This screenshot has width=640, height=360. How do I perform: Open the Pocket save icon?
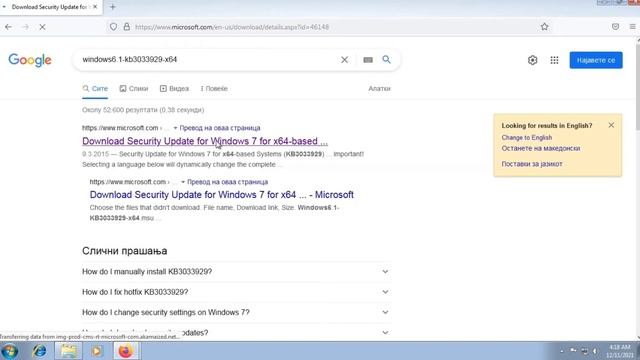616,27
